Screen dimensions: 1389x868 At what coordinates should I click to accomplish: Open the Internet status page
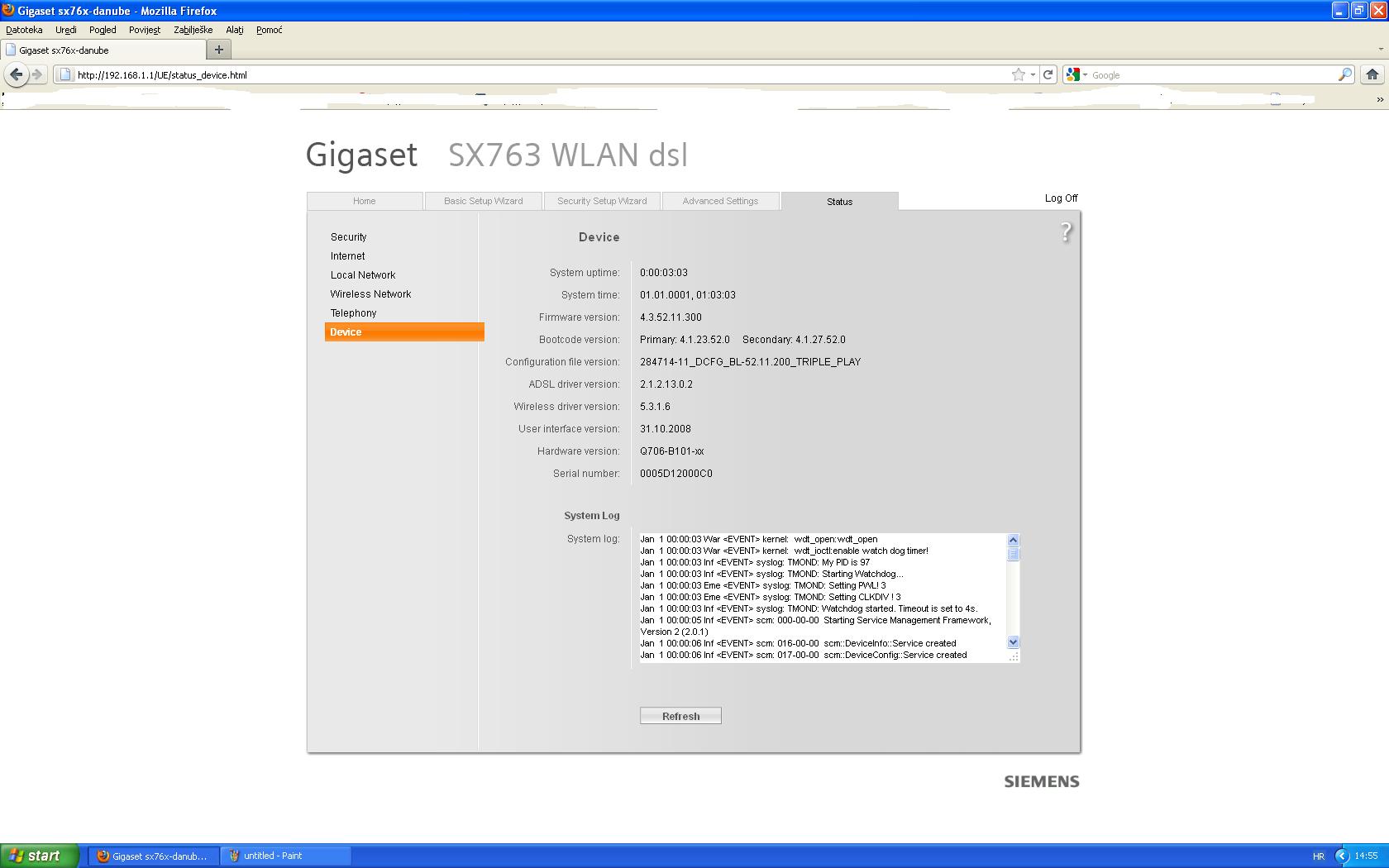(348, 256)
